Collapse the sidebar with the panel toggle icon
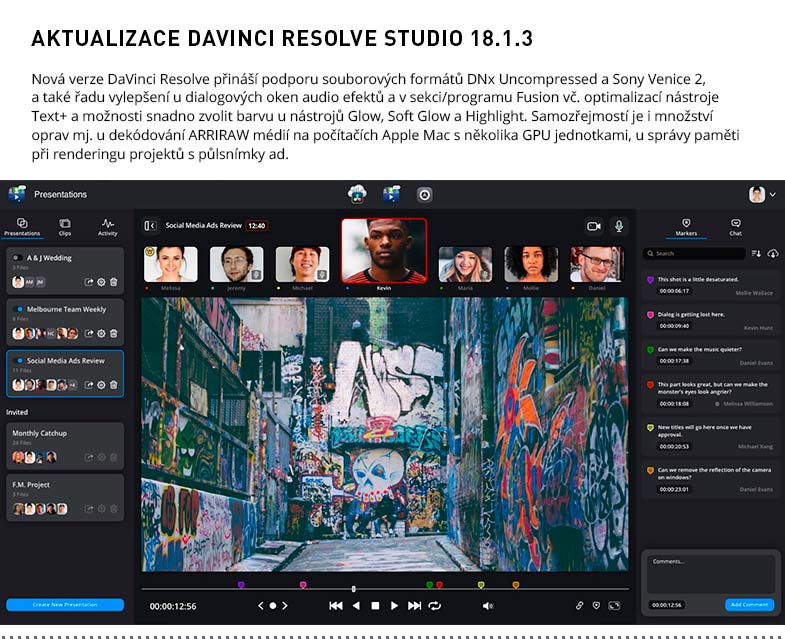This screenshot has width=785, height=639. coord(150,226)
